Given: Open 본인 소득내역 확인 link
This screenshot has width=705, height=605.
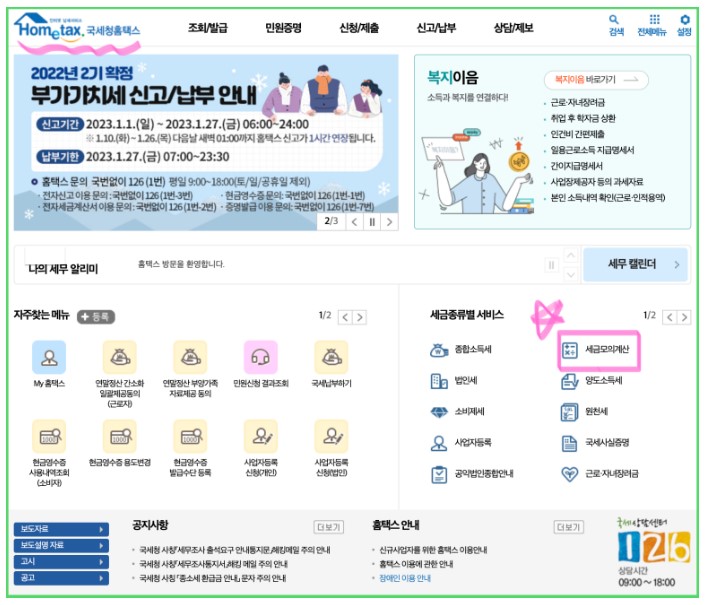Looking at the screenshot, I should (x=608, y=198).
